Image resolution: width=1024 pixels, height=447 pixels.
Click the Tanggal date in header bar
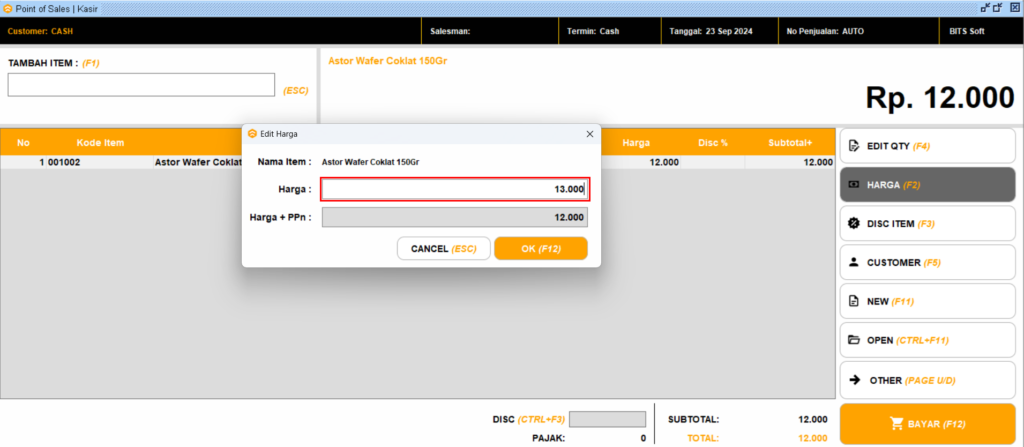tap(711, 31)
